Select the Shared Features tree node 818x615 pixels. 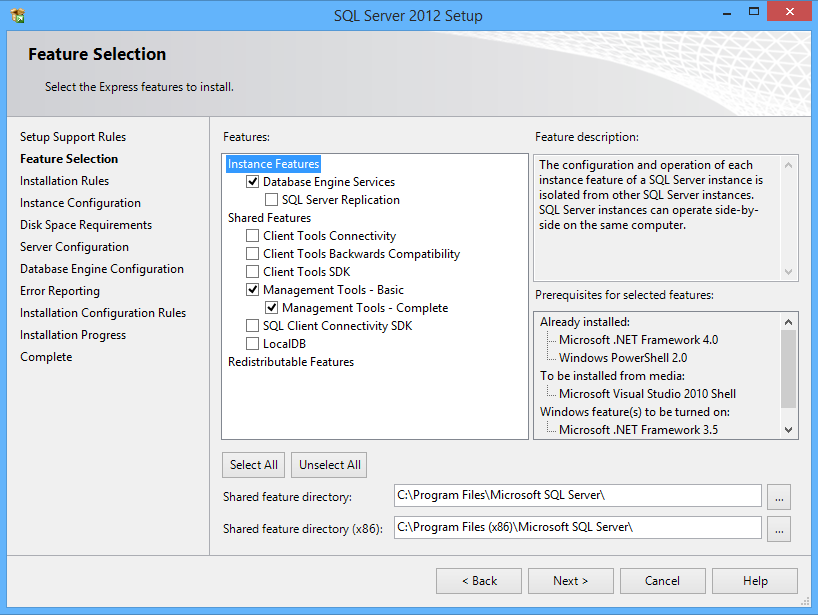coord(269,218)
